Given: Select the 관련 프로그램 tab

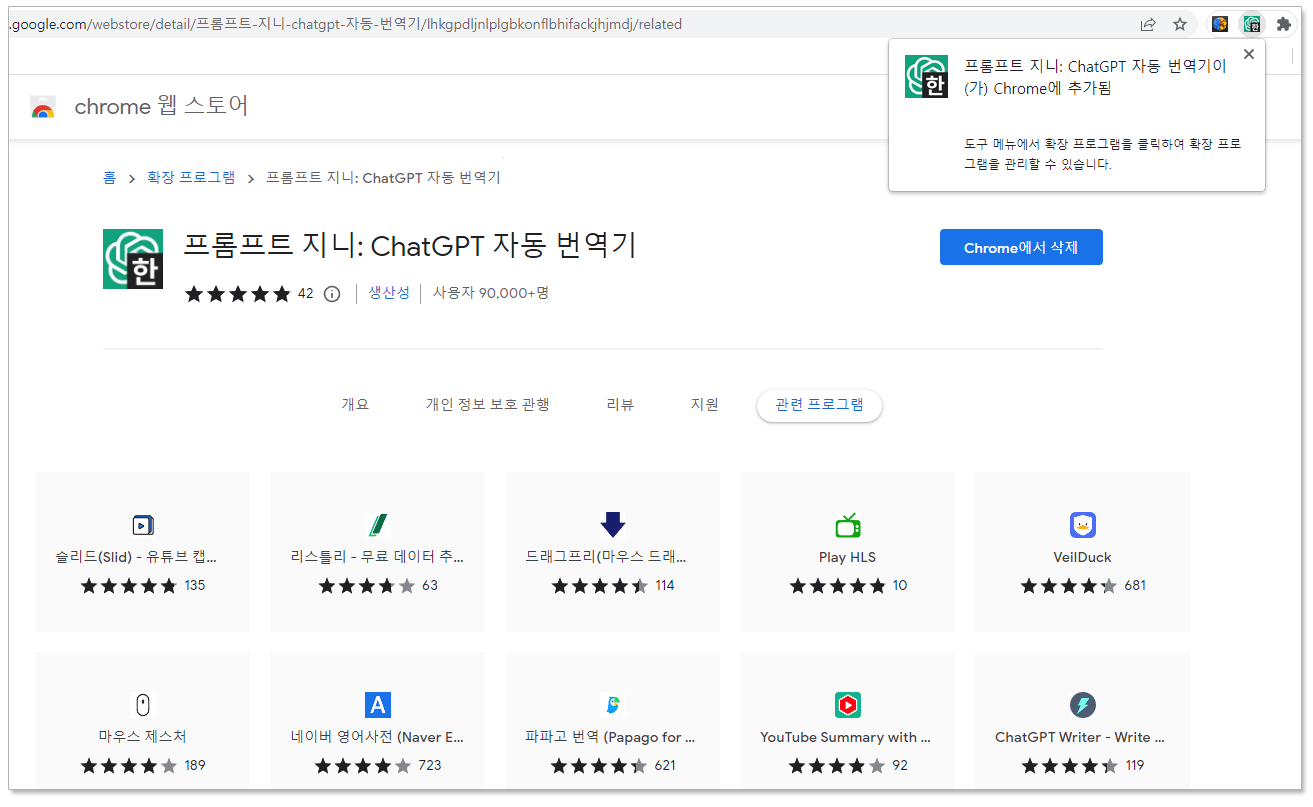Looking at the screenshot, I should click(x=819, y=405).
